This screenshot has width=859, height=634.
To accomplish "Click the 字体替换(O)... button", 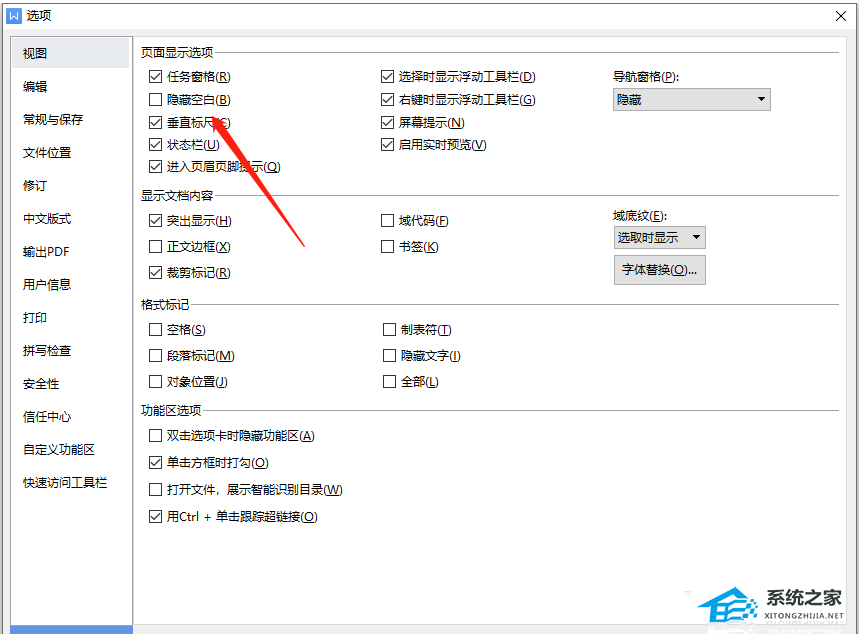I will point(660,270).
